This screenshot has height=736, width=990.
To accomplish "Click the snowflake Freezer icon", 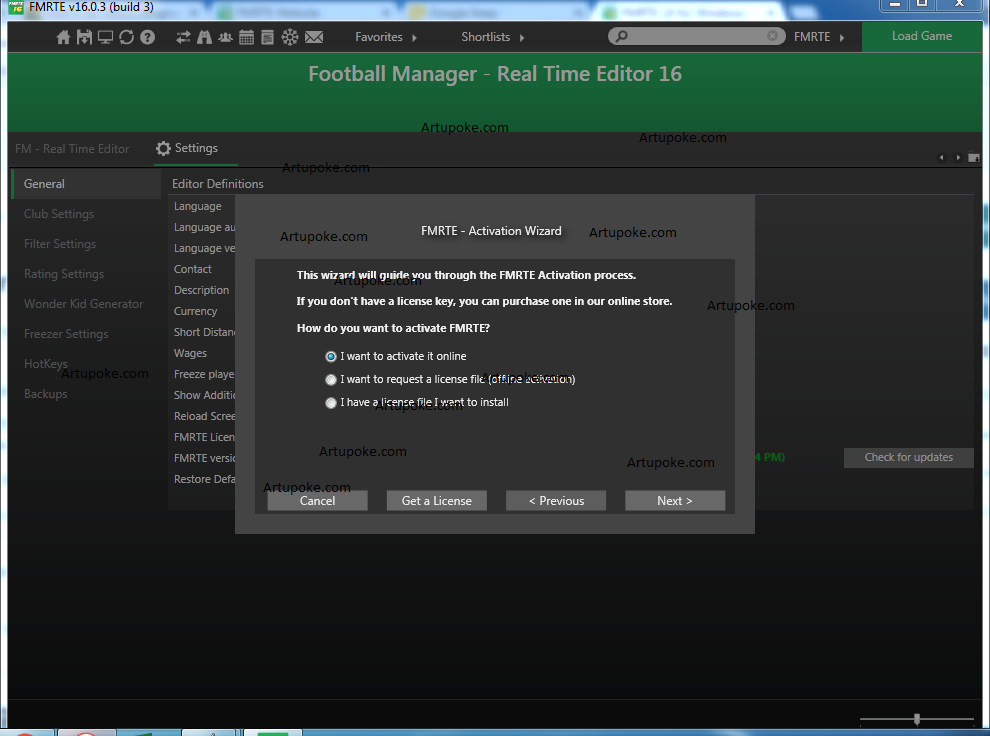I will (x=289, y=37).
